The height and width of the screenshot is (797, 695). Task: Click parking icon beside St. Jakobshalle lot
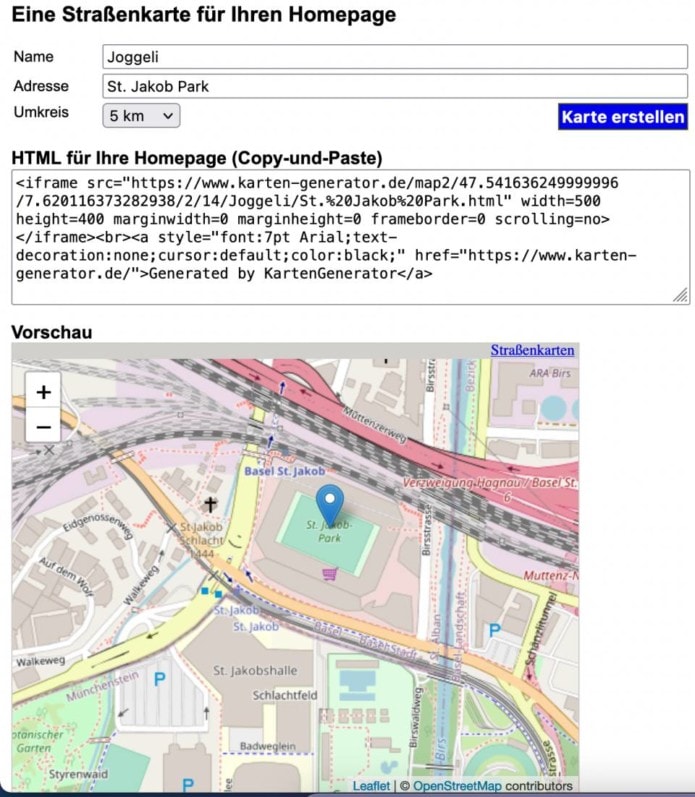[x=159, y=679]
